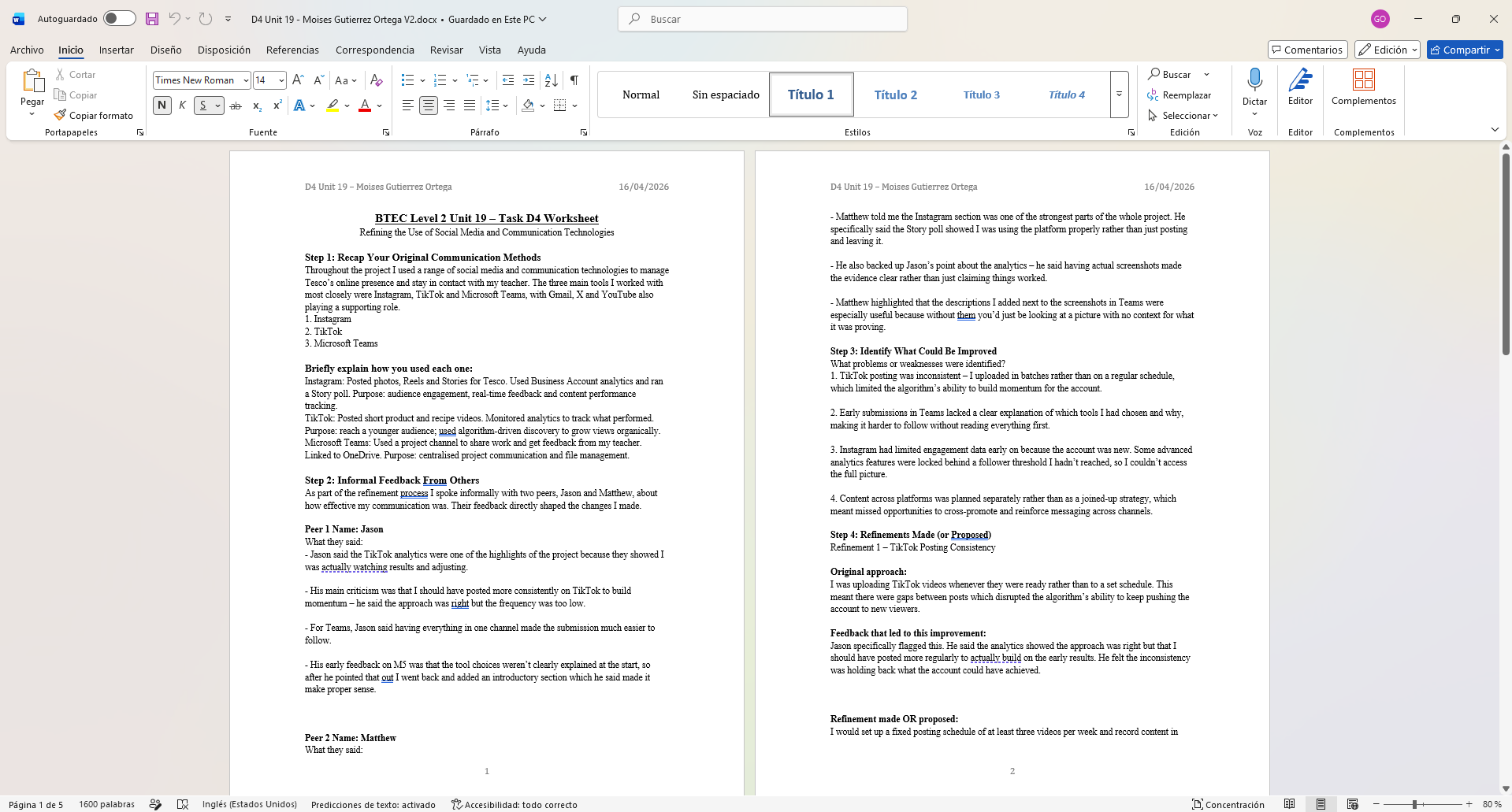Increase font size with A up arrow

pyautogui.click(x=298, y=80)
